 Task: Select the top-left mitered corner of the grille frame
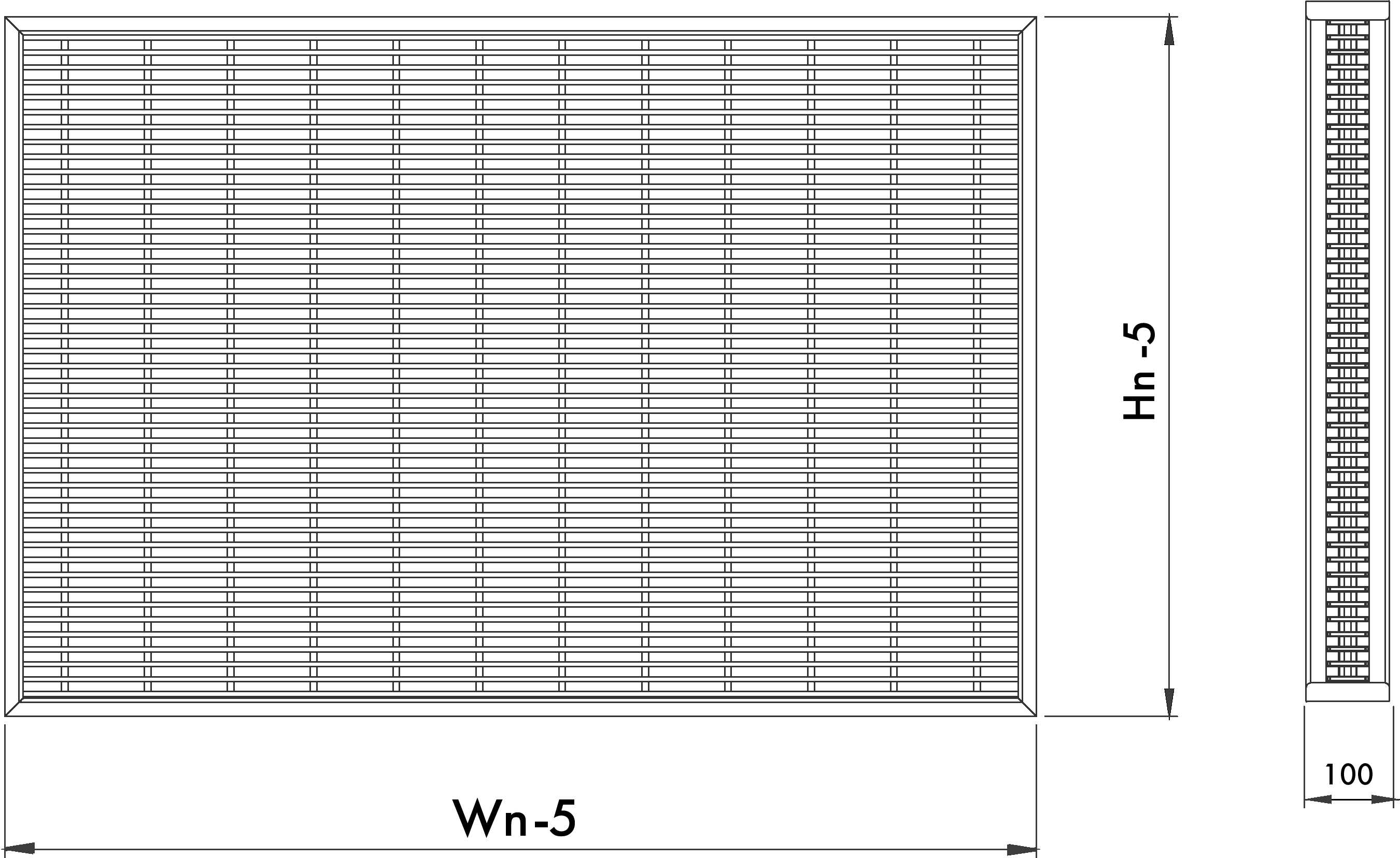(x=13, y=25)
